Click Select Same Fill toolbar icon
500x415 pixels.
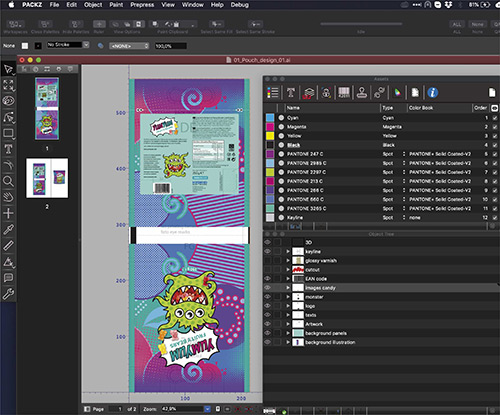(x=217, y=24)
